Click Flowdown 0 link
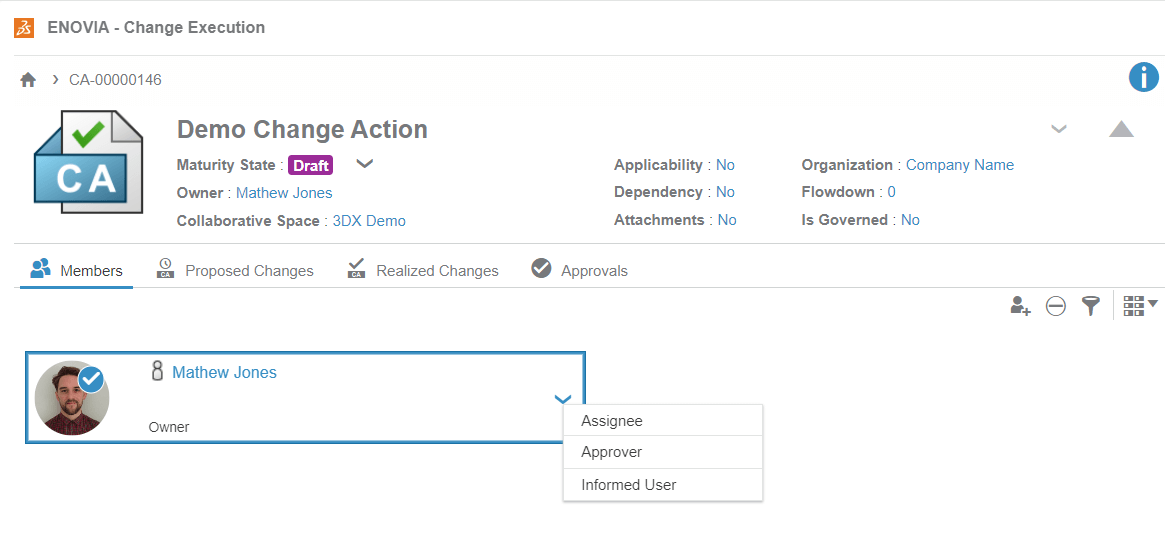Image resolution: width=1165 pixels, height=536 pixels. point(892,192)
